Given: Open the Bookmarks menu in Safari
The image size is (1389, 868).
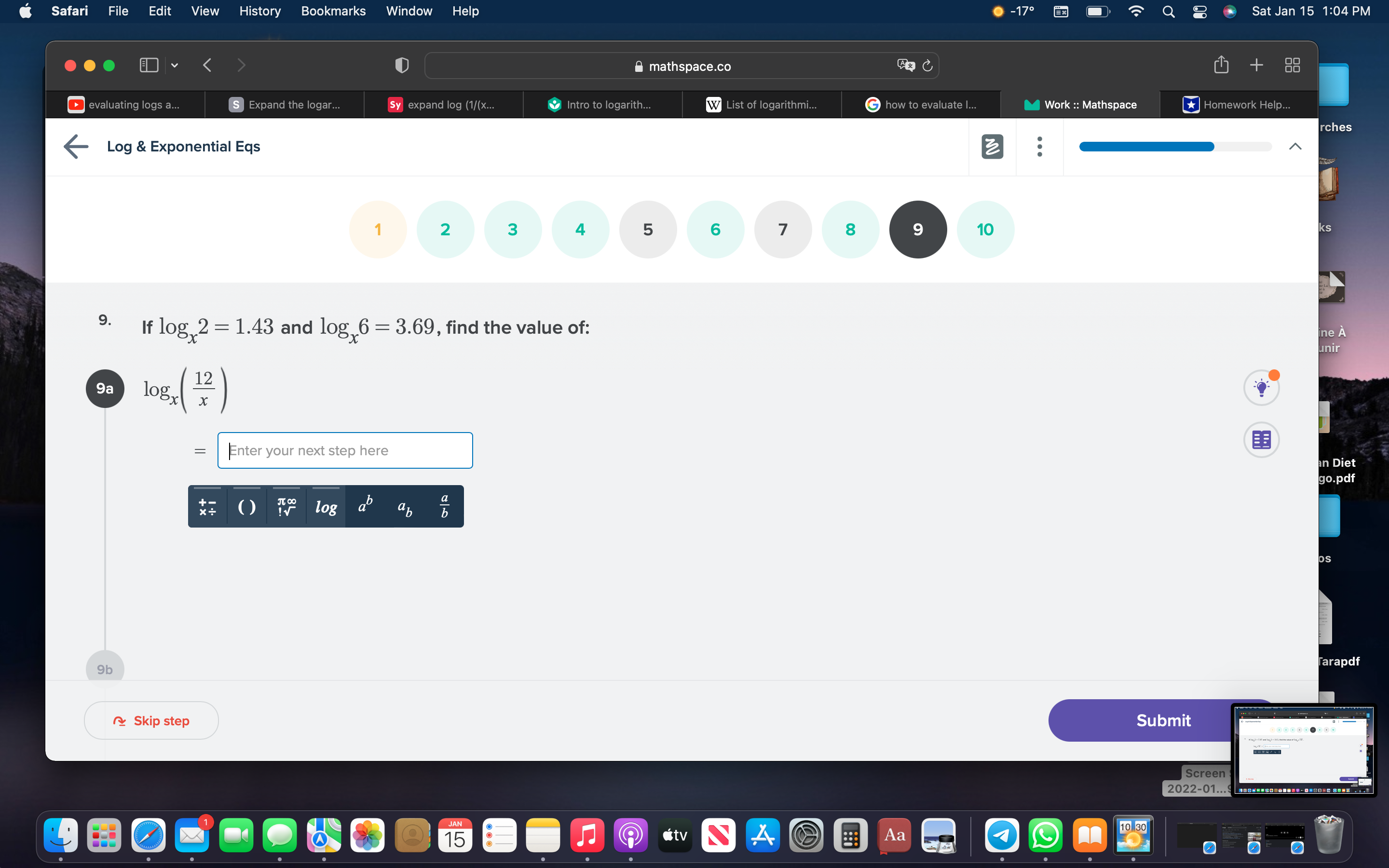Looking at the screenshot, I should pyautogui.click(x=333, y=11).
